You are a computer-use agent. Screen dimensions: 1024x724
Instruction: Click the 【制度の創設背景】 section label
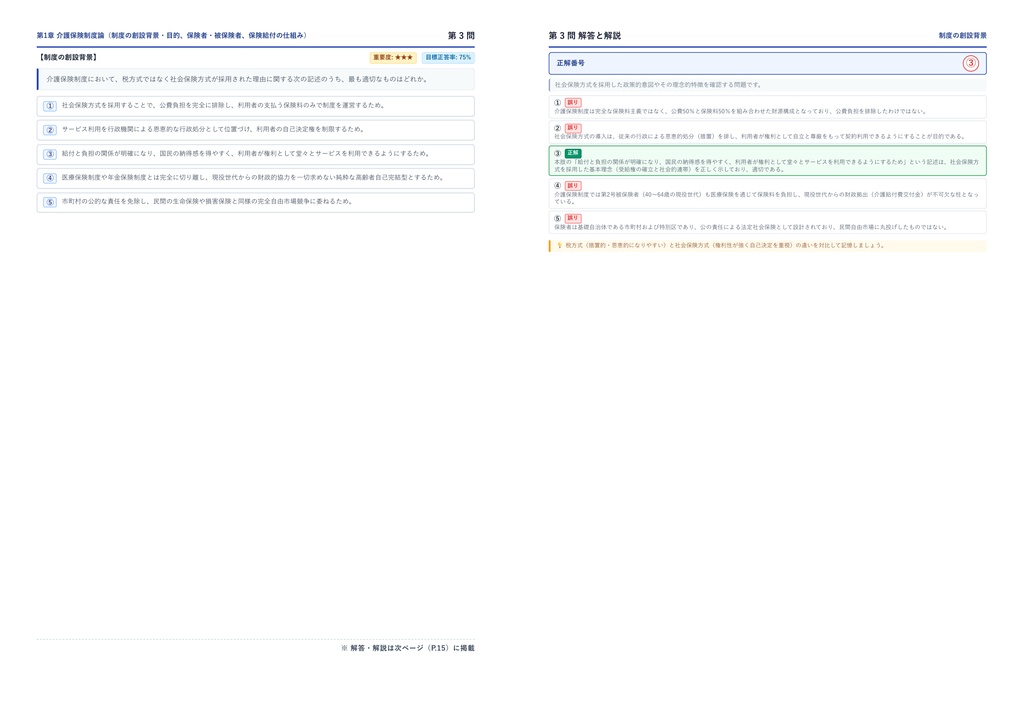pyautogui.click(x=68, y=57)
